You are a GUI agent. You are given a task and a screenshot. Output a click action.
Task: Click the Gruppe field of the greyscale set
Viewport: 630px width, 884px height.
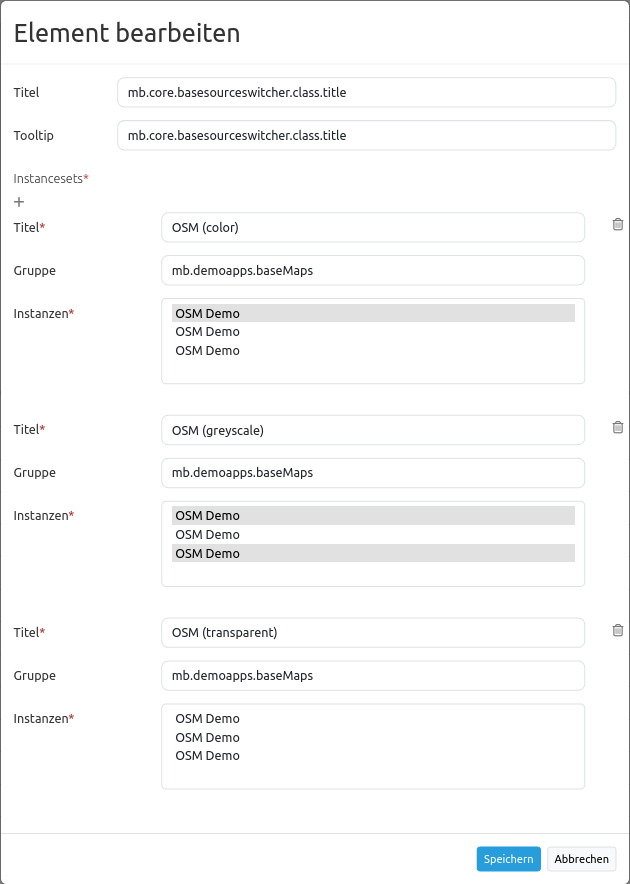pos(372,473)
